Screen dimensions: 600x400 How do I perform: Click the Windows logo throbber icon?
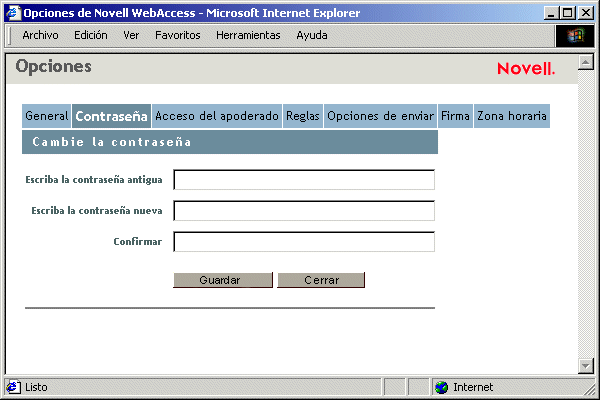[x=575, y=36]
